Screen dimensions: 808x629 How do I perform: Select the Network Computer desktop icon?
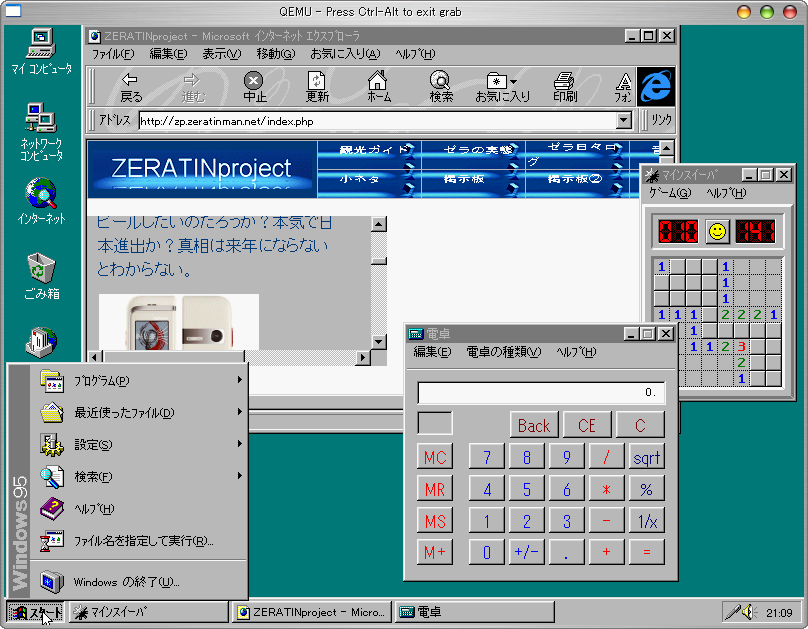coord(41,132)
